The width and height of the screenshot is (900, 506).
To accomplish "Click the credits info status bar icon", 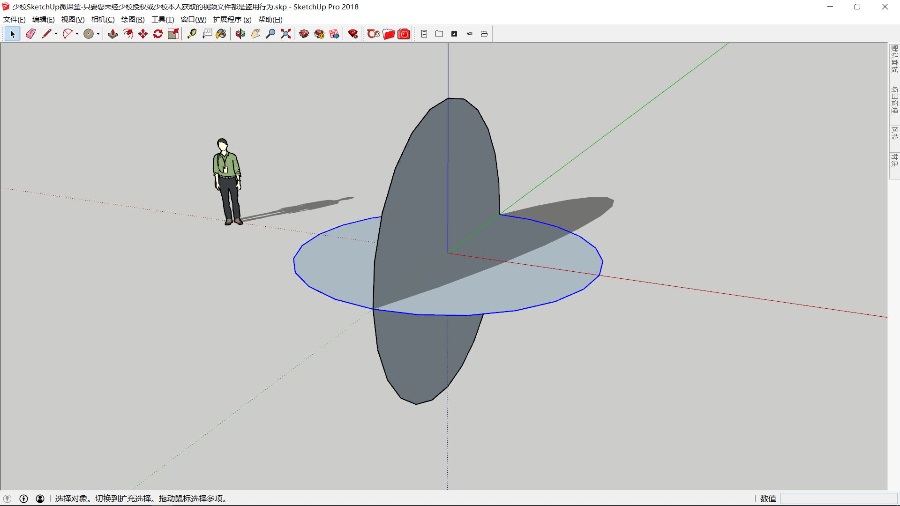I will point(24,499).
